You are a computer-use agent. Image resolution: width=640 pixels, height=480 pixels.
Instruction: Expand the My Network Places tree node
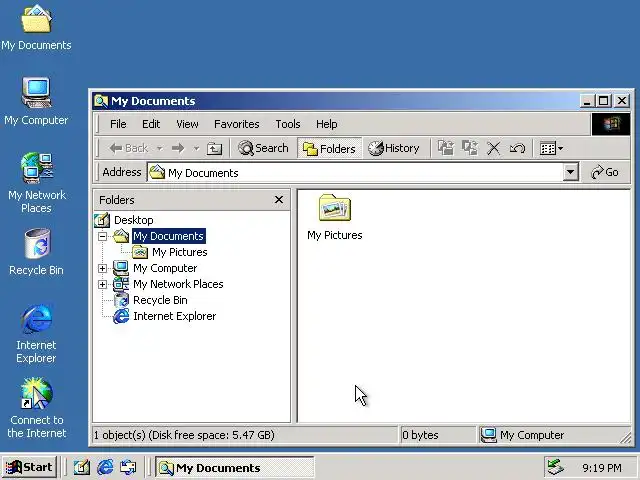[x=102, y=284]
